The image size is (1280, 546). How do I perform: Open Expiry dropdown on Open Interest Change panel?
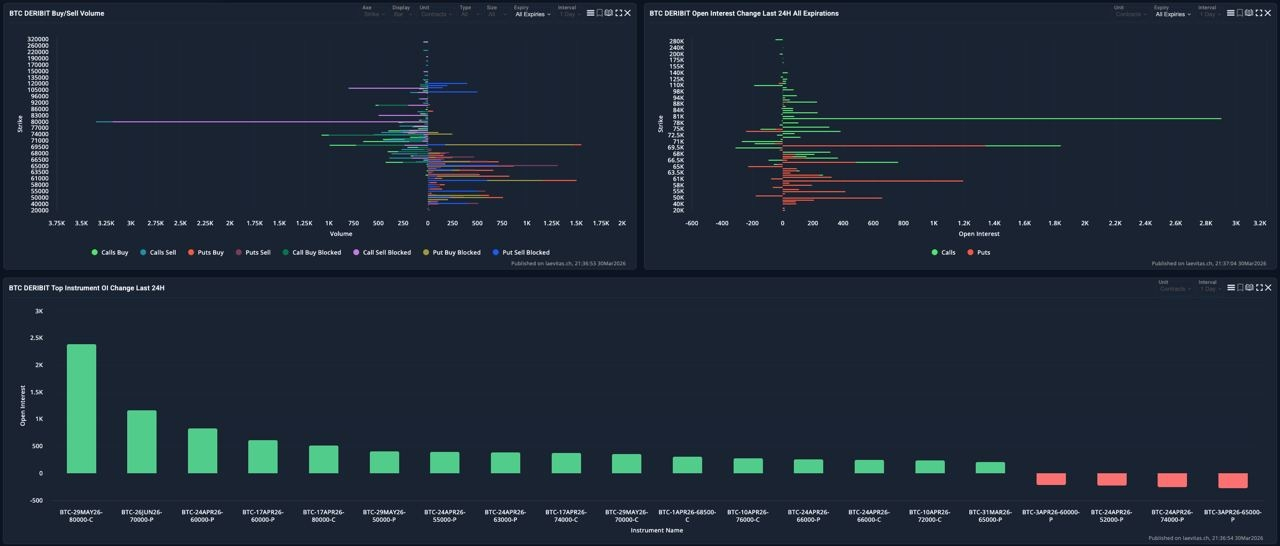[x=1172, y=14]
